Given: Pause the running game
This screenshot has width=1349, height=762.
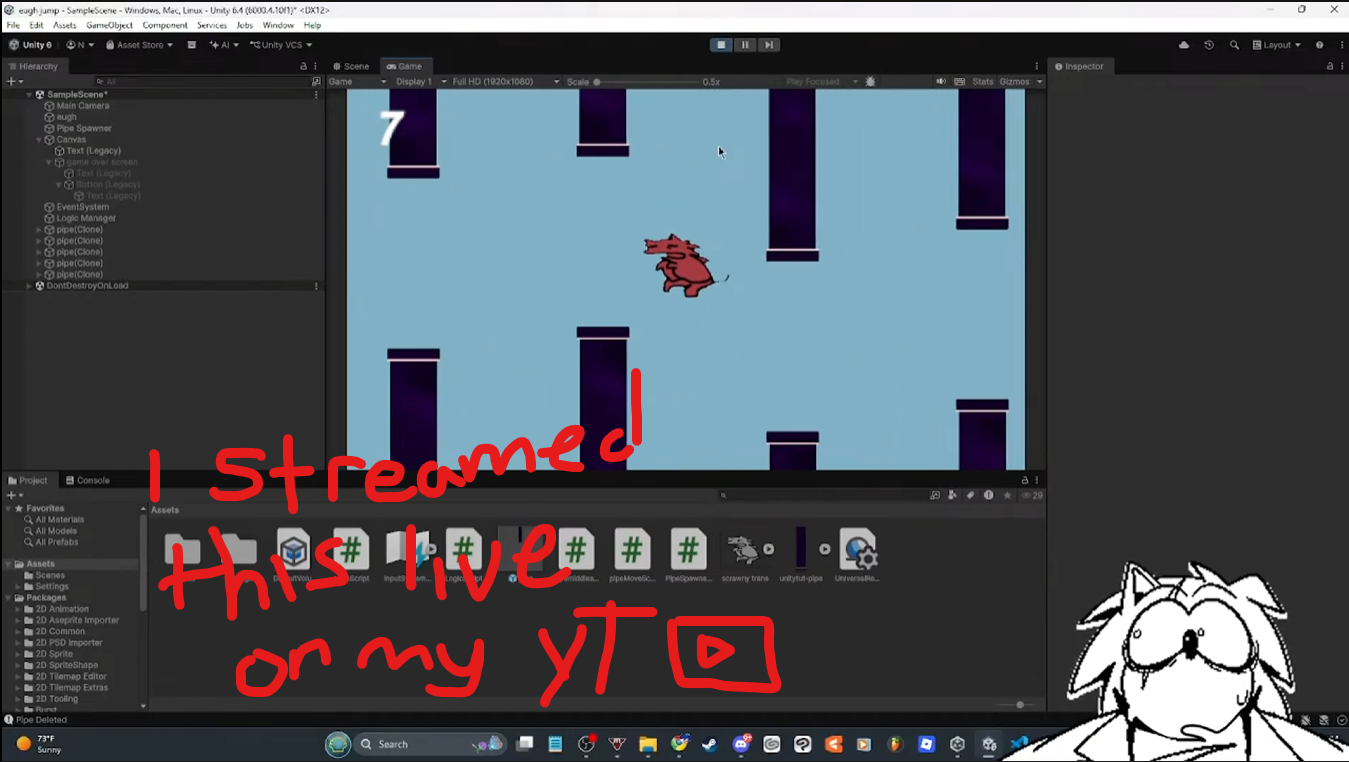Looking at the screenshot, I should 745,45.
